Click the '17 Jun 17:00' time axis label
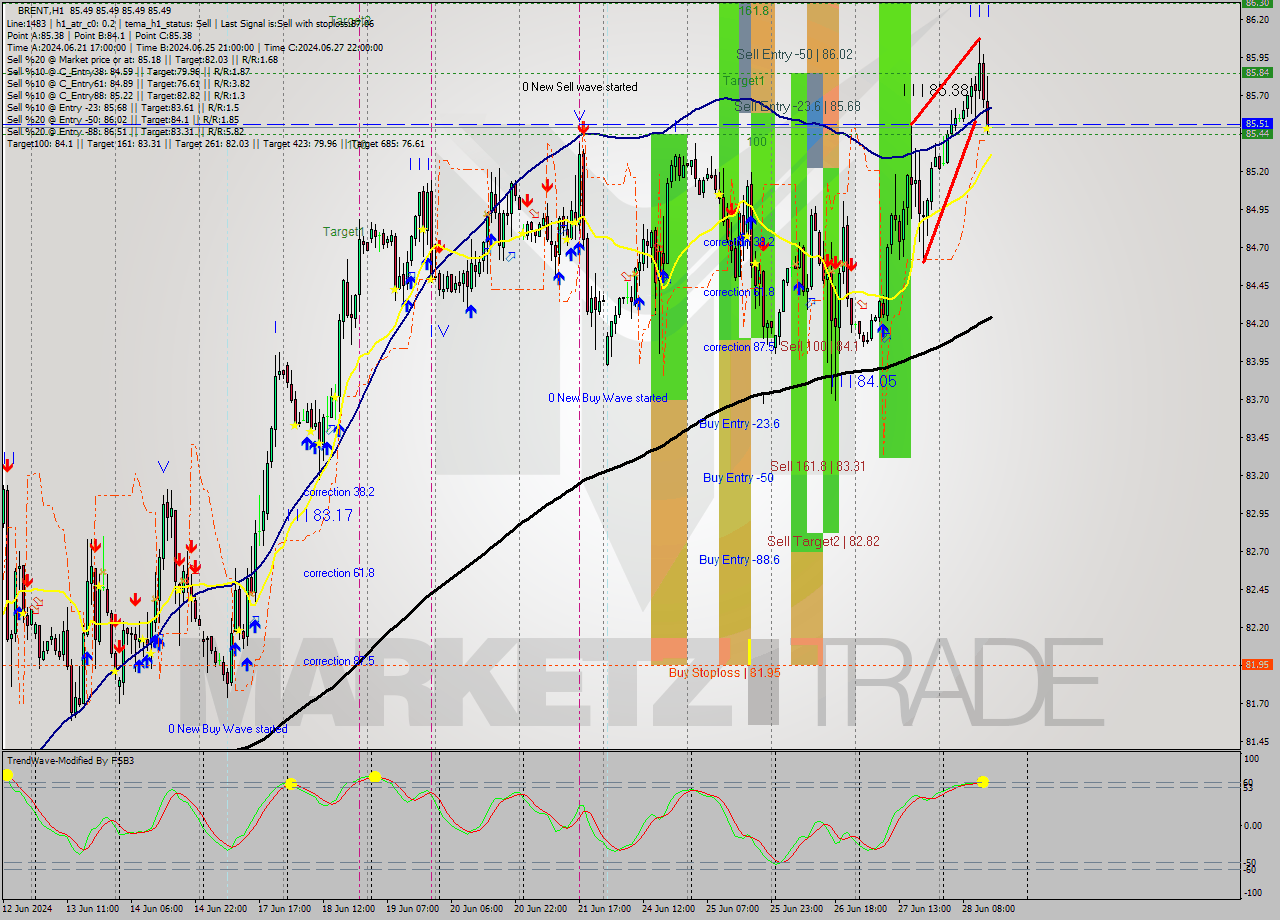The height and width of the screenshot is (920, 1280). 284,909
